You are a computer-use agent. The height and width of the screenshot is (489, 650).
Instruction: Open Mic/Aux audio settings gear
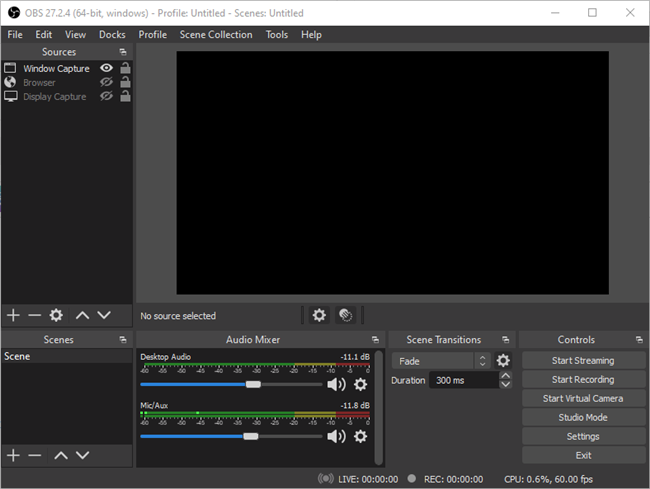tap(361, 436)
